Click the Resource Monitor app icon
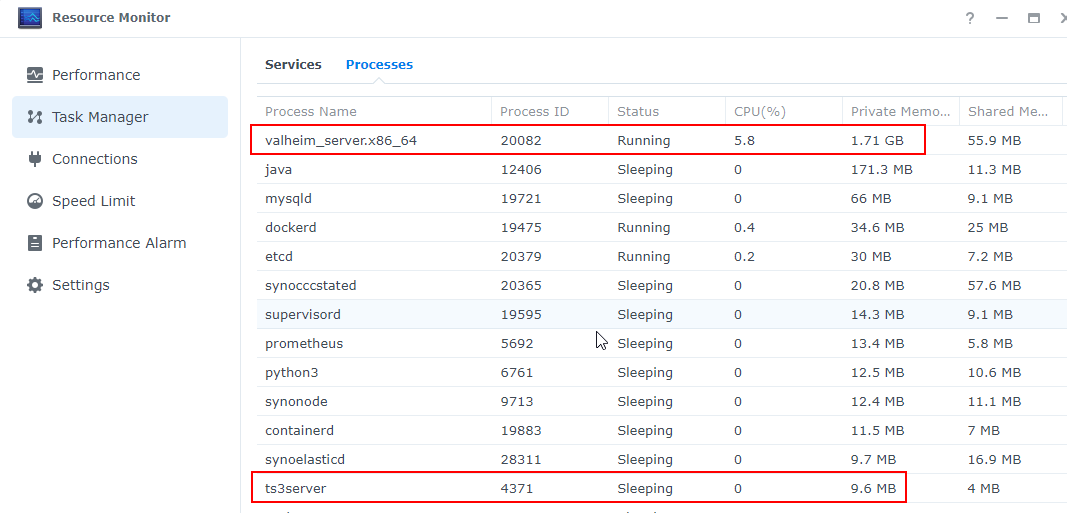Screen dimensions: 1067x513 pyautogui.click(x=30, y=18)
